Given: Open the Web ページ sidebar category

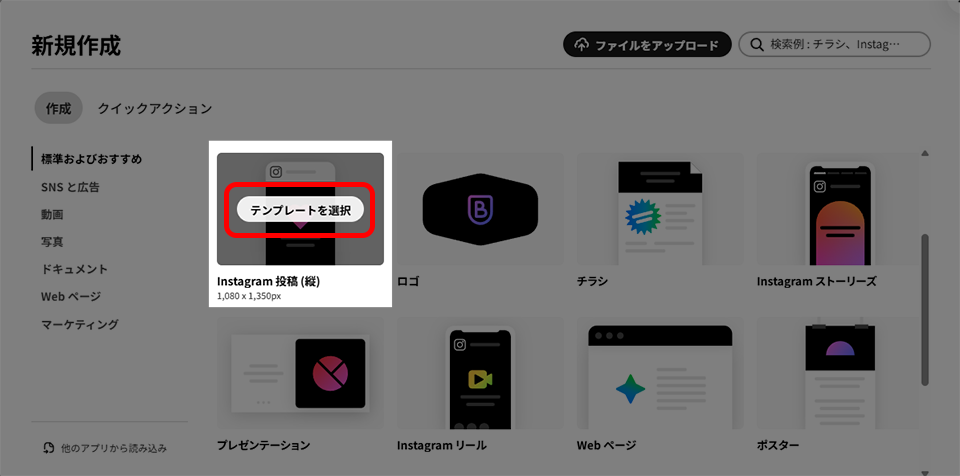Looking at the screenshot, I should (70, 297).
